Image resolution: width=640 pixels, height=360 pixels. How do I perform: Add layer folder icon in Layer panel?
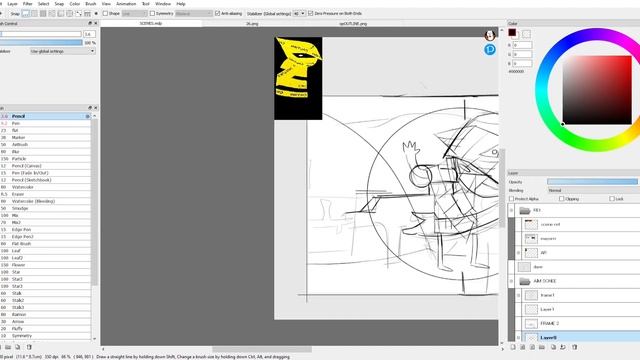[542, 347]
